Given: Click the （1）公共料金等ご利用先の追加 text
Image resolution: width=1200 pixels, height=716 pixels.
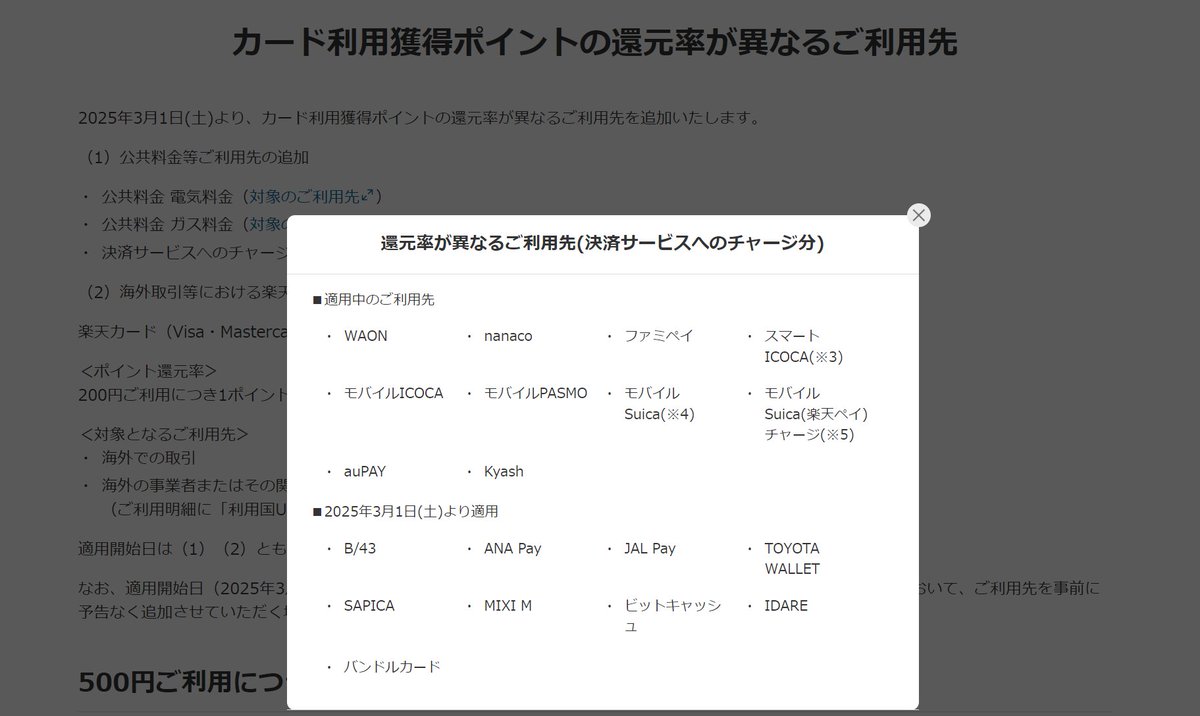Looking at the screenshot, I should pyautogui.click(x=194, y=157).
